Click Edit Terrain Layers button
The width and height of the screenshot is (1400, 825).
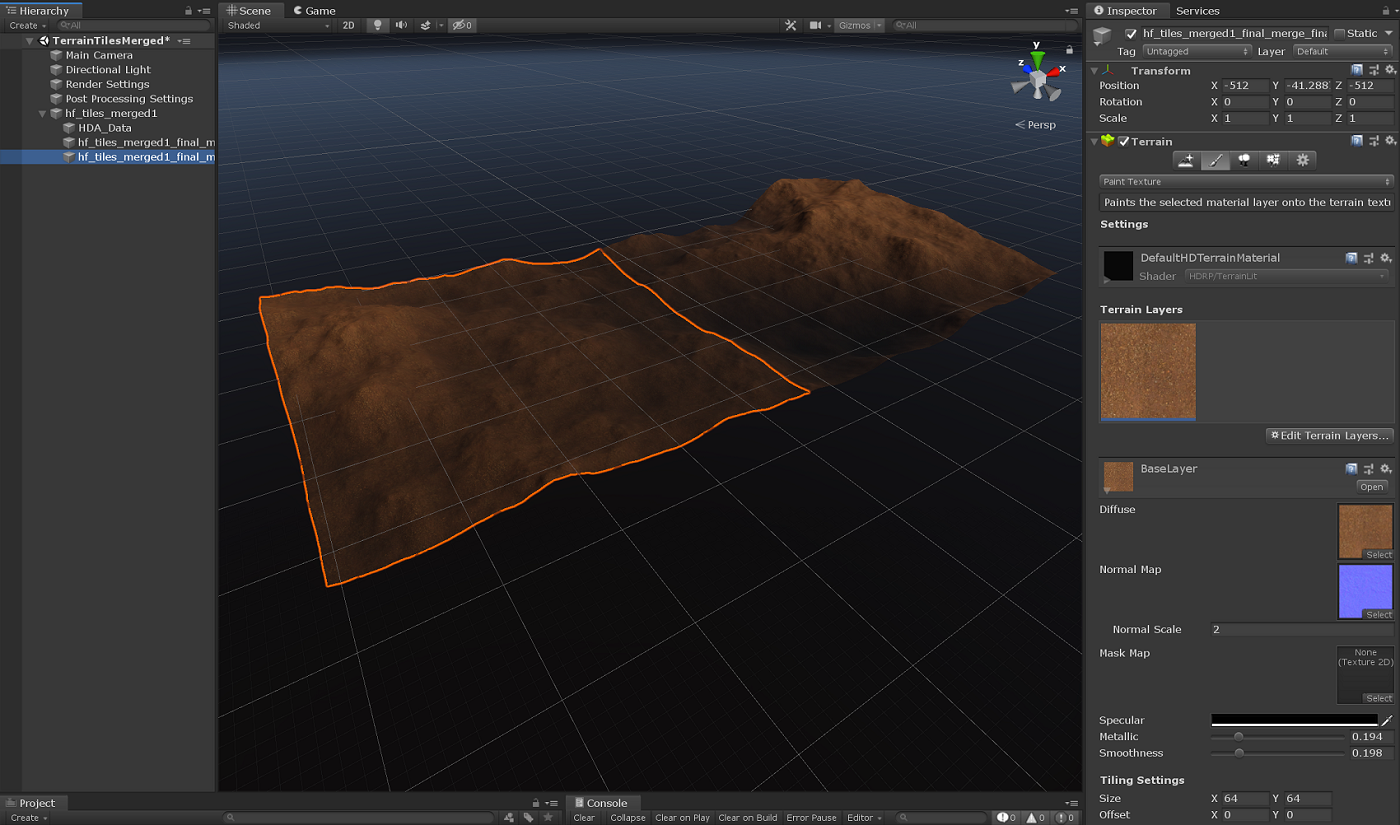[1329, 435]
